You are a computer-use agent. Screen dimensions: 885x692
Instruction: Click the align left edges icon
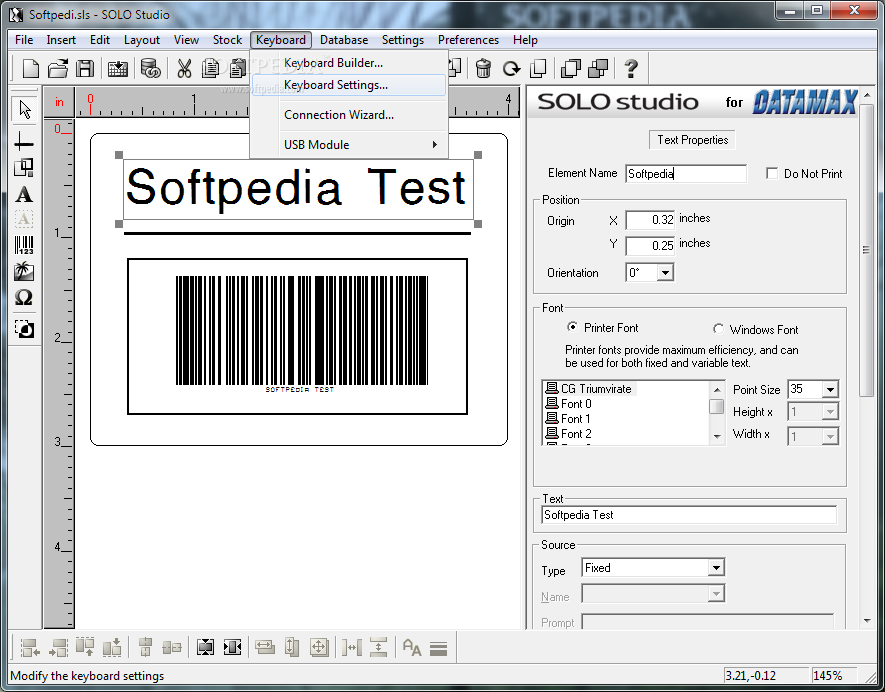30,647
